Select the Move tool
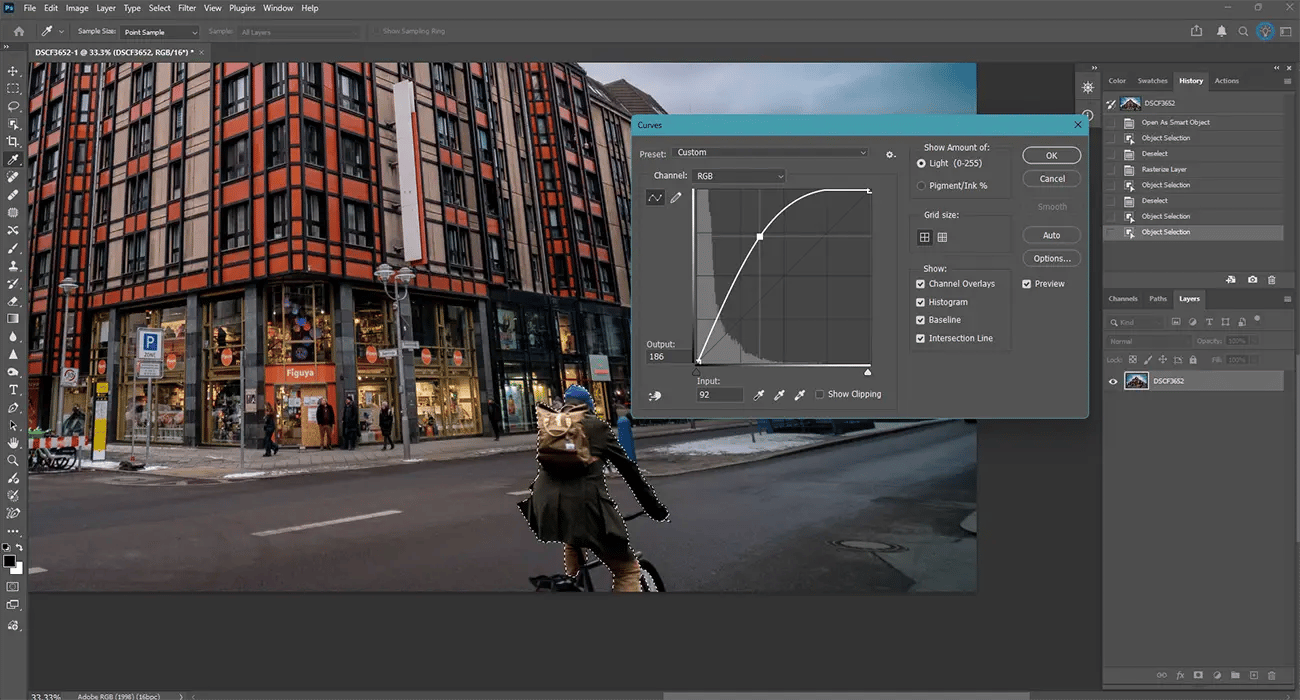Viewport: 1300px width, 700px height. pyautogui.click(x=13, y=71)
